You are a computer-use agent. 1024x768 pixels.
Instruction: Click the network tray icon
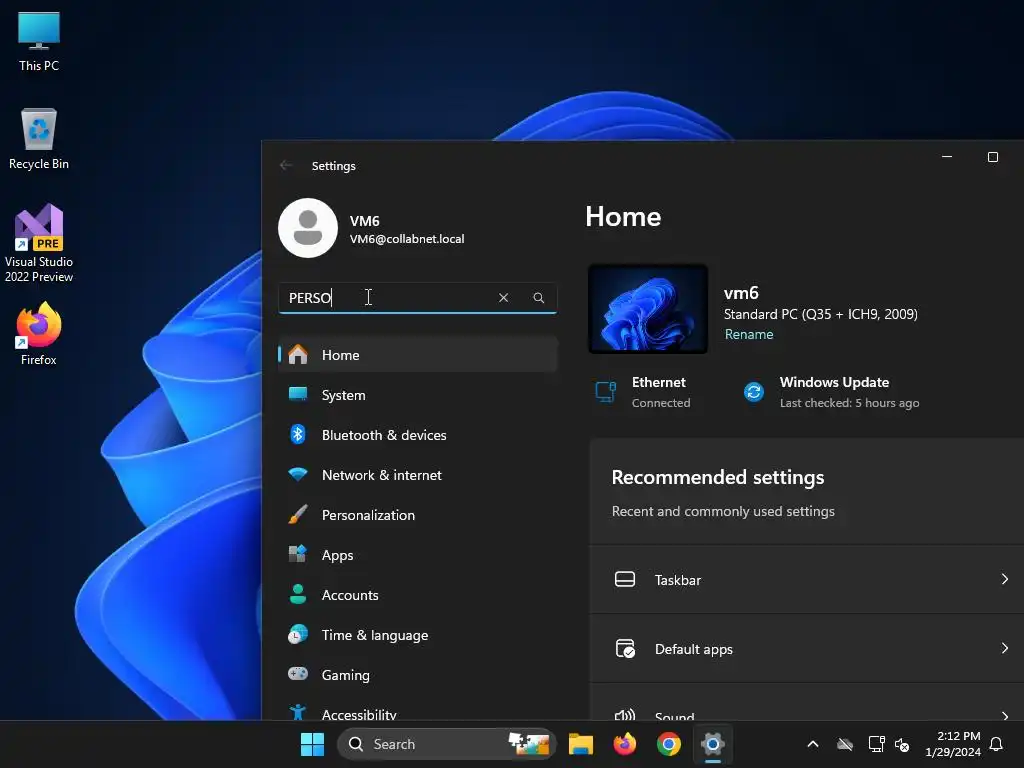point(876,744)
